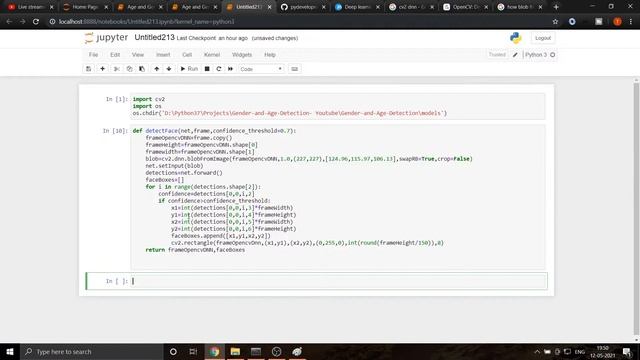Viewport: 640px width, 360px height.
Task: Open Task View on taskbar
Action: click(x=193, y=351)
